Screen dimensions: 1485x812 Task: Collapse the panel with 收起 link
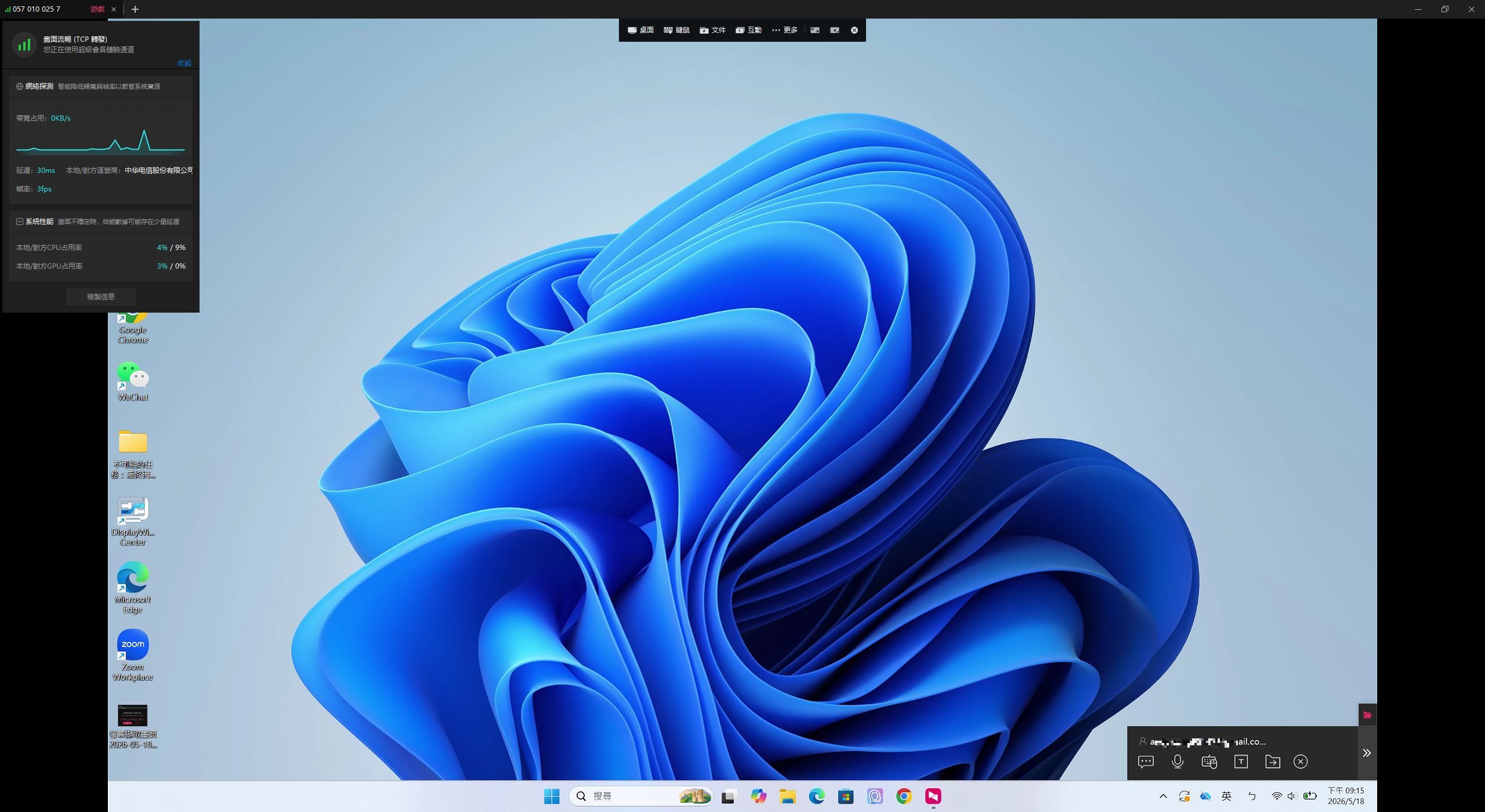click(184, 63)
